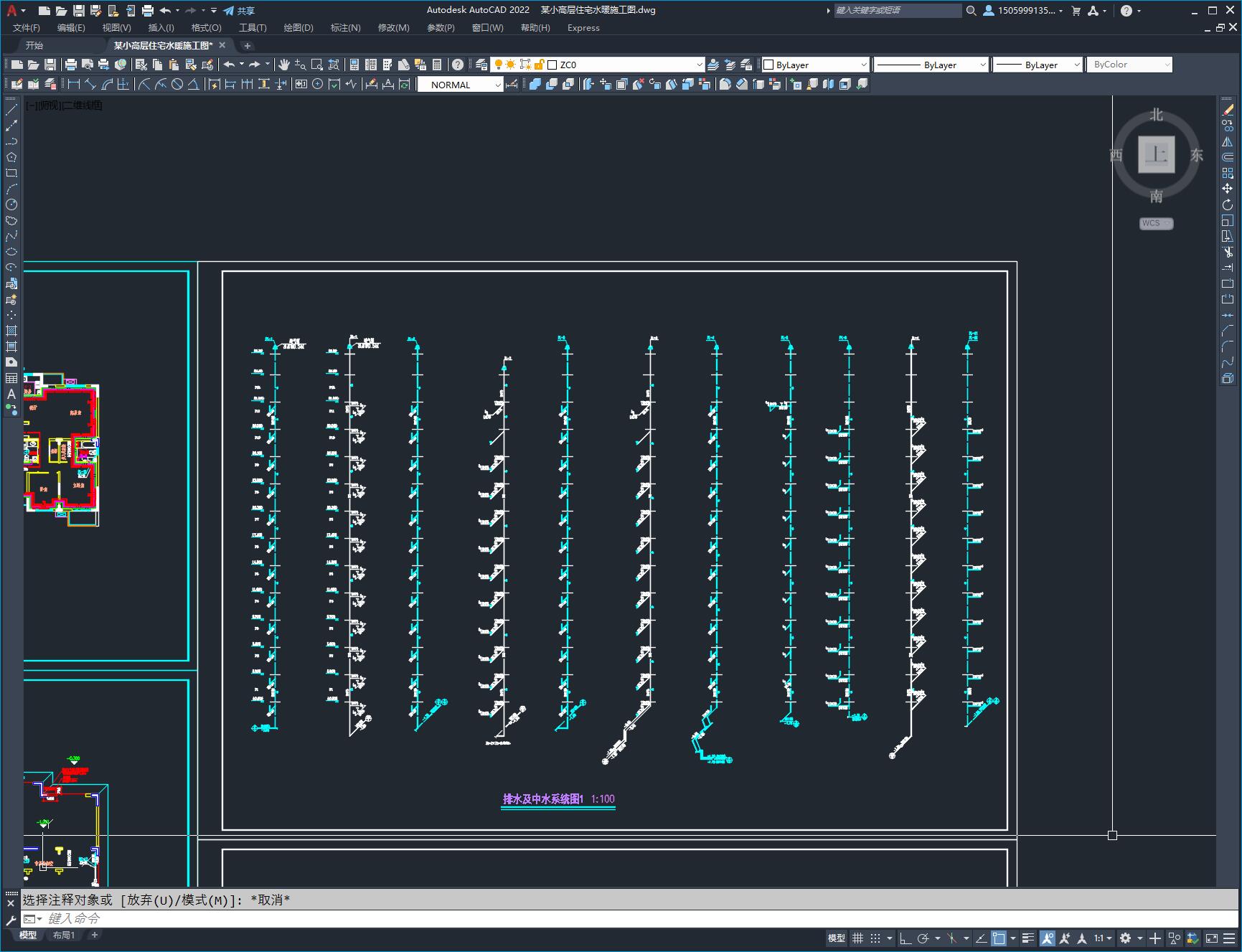
Task: Open the Express menu
Action: (583, 28)
